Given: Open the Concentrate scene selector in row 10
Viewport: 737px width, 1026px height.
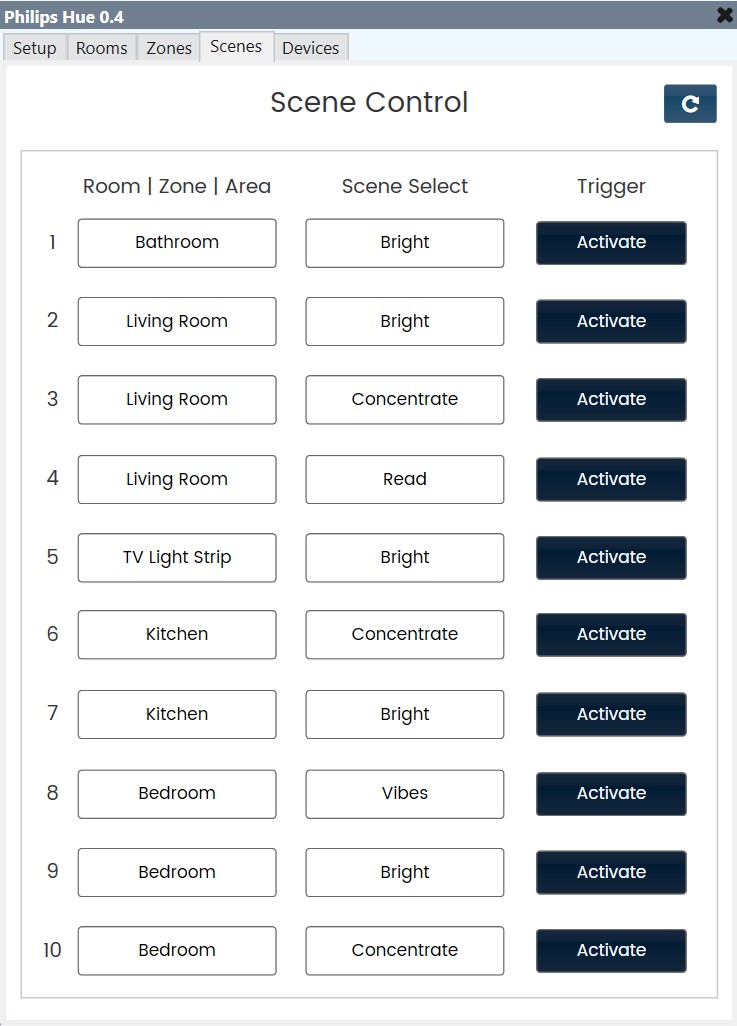Looking at the screenshot, I should point(404,950).
